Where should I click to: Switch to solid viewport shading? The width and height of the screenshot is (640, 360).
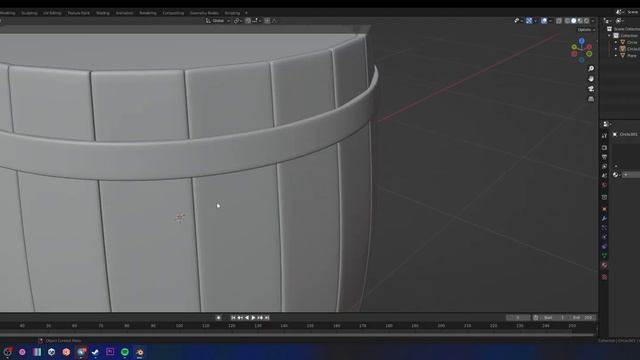pyautogui.click(x=573, y=20)
